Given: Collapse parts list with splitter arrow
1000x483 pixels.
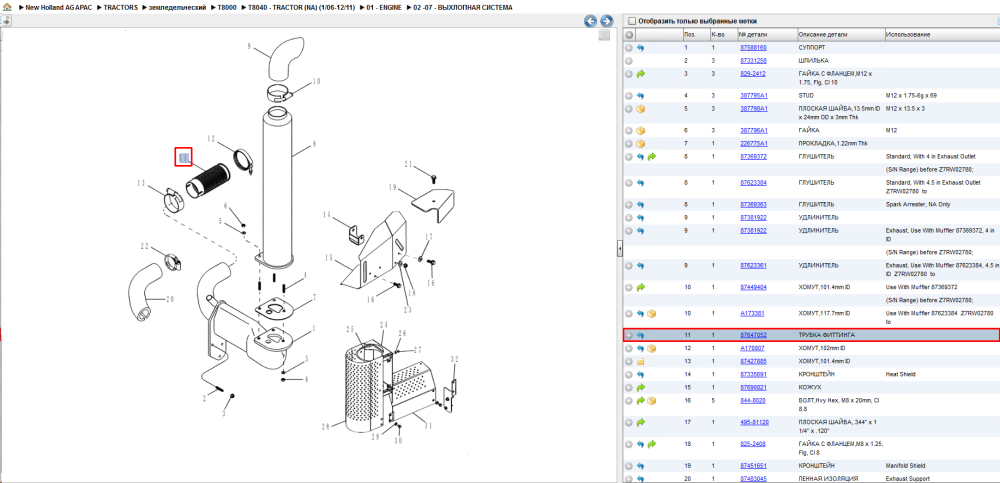Looking at the screenshot, I should (x=619, y=250).
